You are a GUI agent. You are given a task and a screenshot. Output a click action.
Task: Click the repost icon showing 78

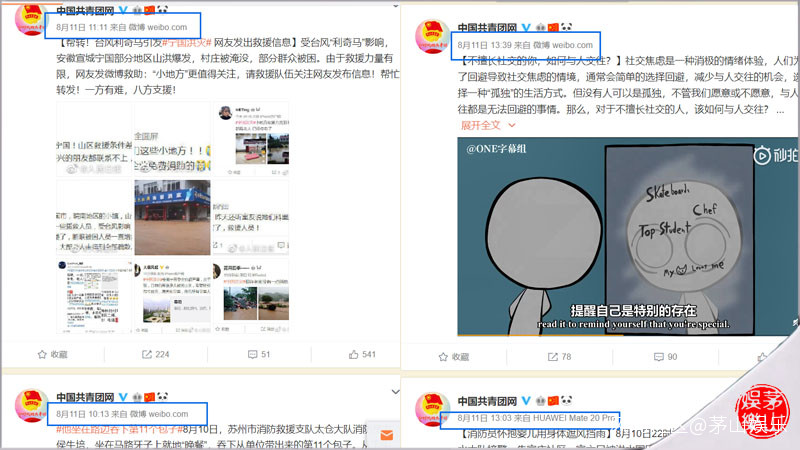coord(559,357)
